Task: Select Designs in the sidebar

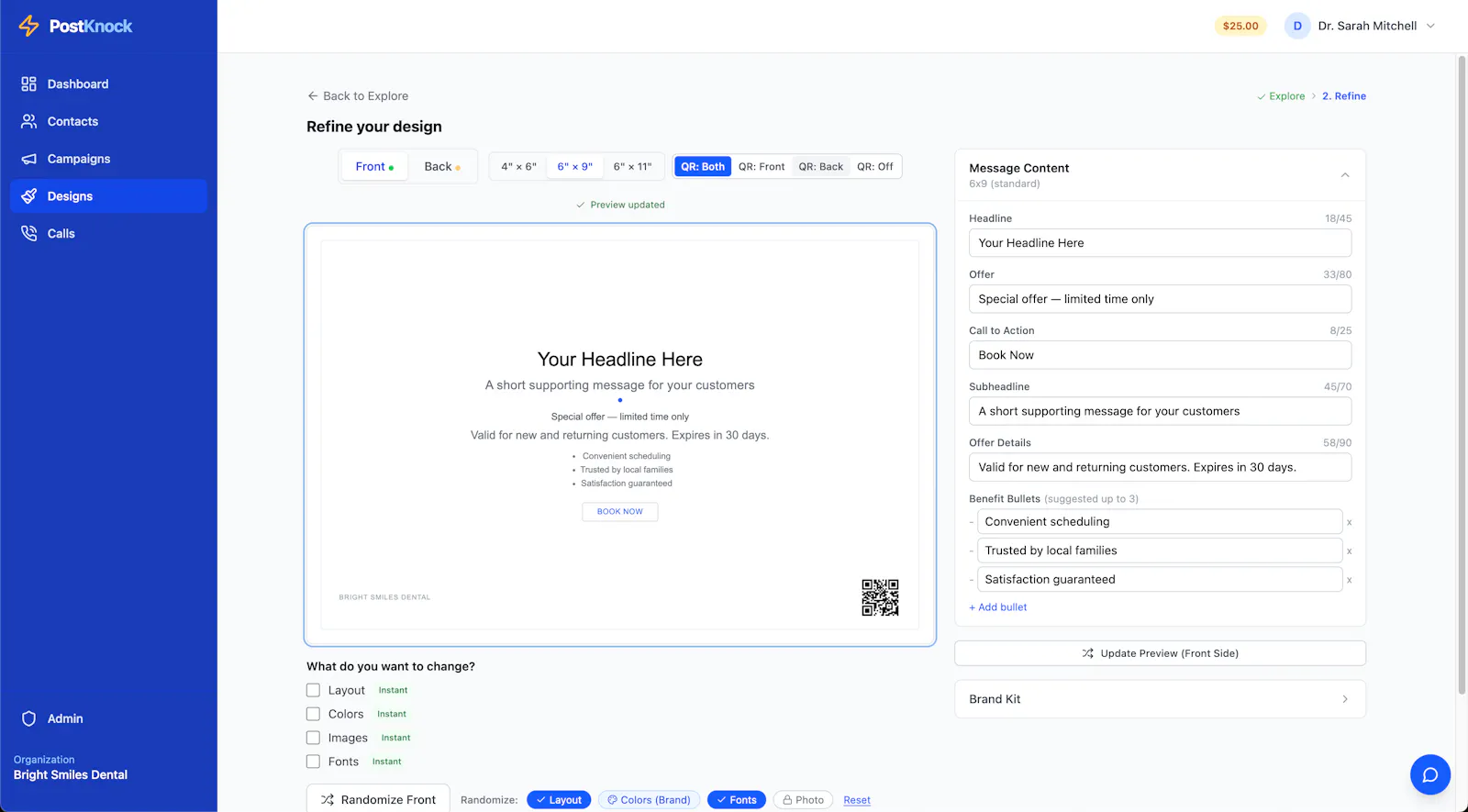Action: click(108, 196)
